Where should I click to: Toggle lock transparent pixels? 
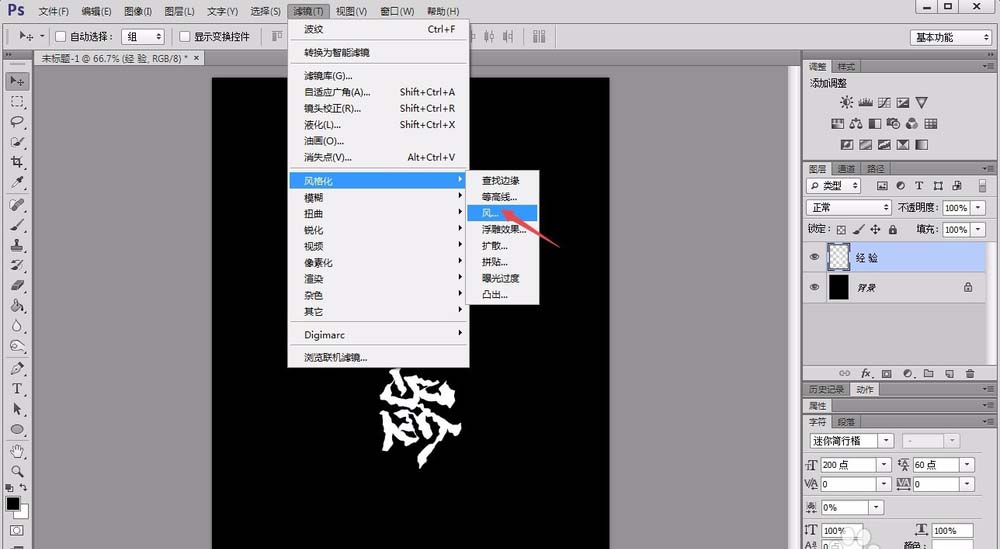841,230
